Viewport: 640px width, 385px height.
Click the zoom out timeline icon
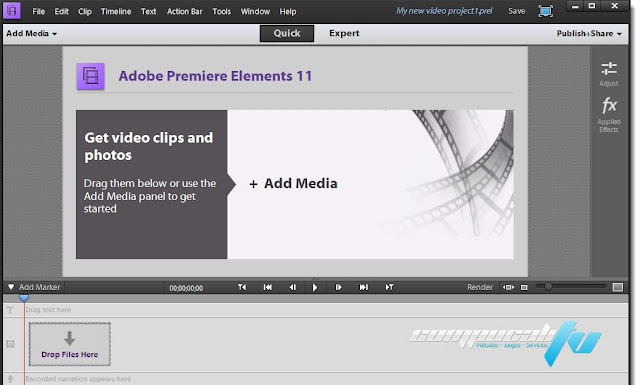(524, 287)
